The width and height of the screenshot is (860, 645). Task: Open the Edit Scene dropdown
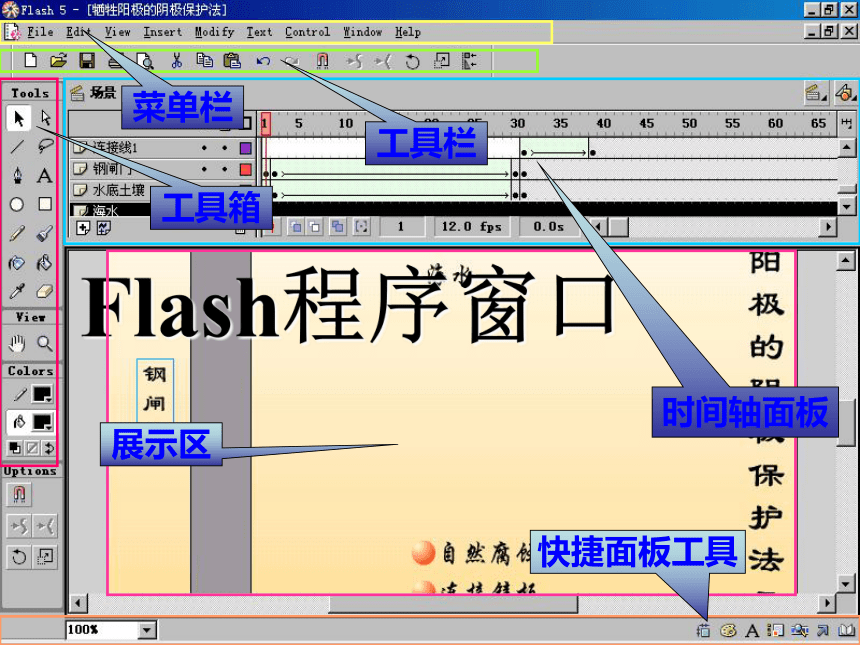(x=815, y=93)
